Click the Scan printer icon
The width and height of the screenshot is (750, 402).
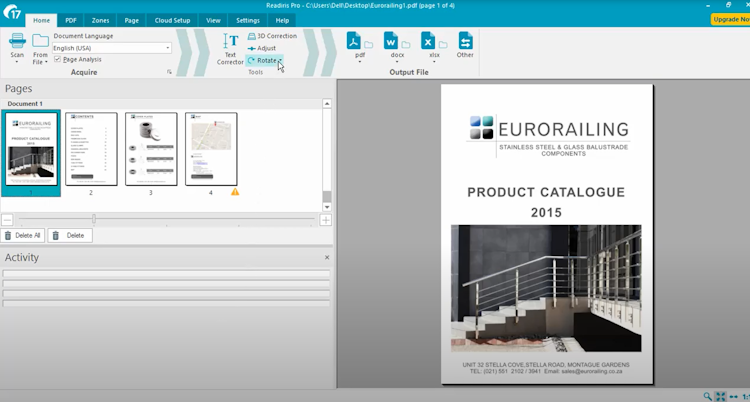pos(17,42)
